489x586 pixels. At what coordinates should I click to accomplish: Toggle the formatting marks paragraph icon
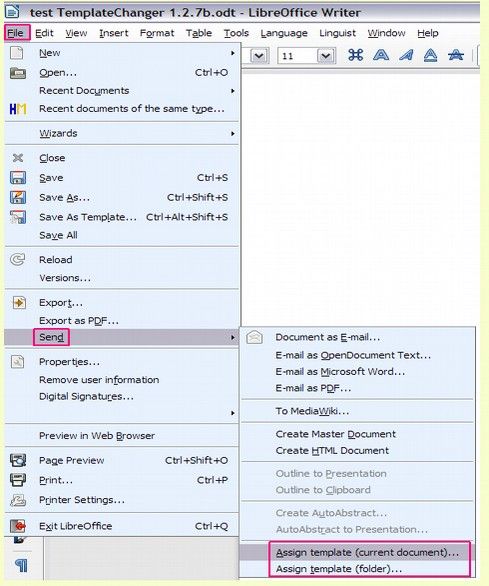coord(21,565)
